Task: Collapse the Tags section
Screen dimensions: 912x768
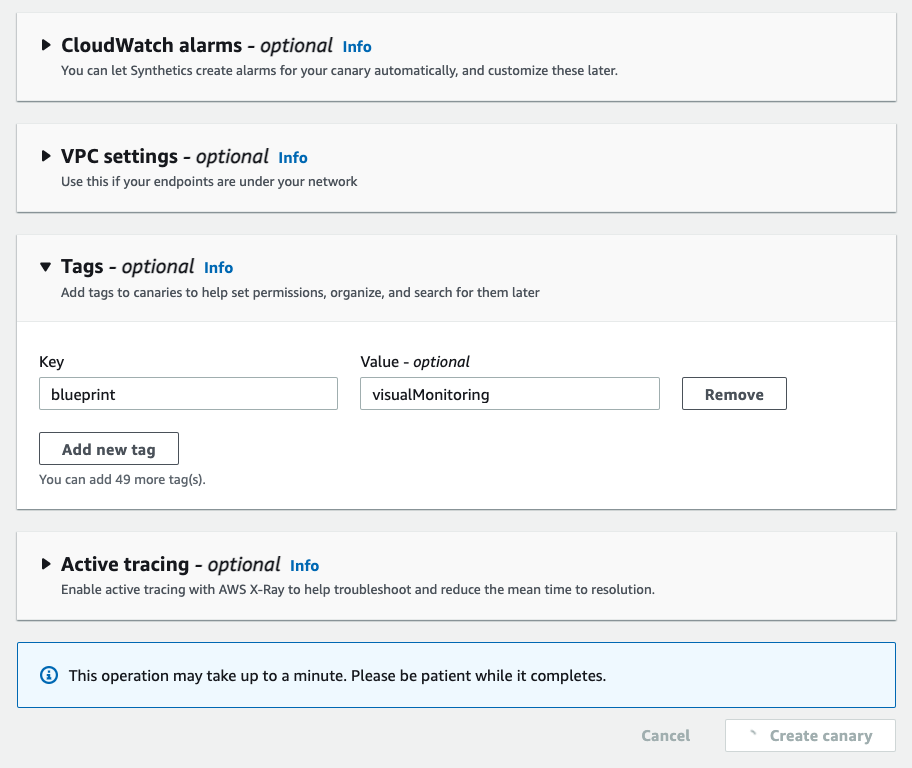Action: pos(45,266)
